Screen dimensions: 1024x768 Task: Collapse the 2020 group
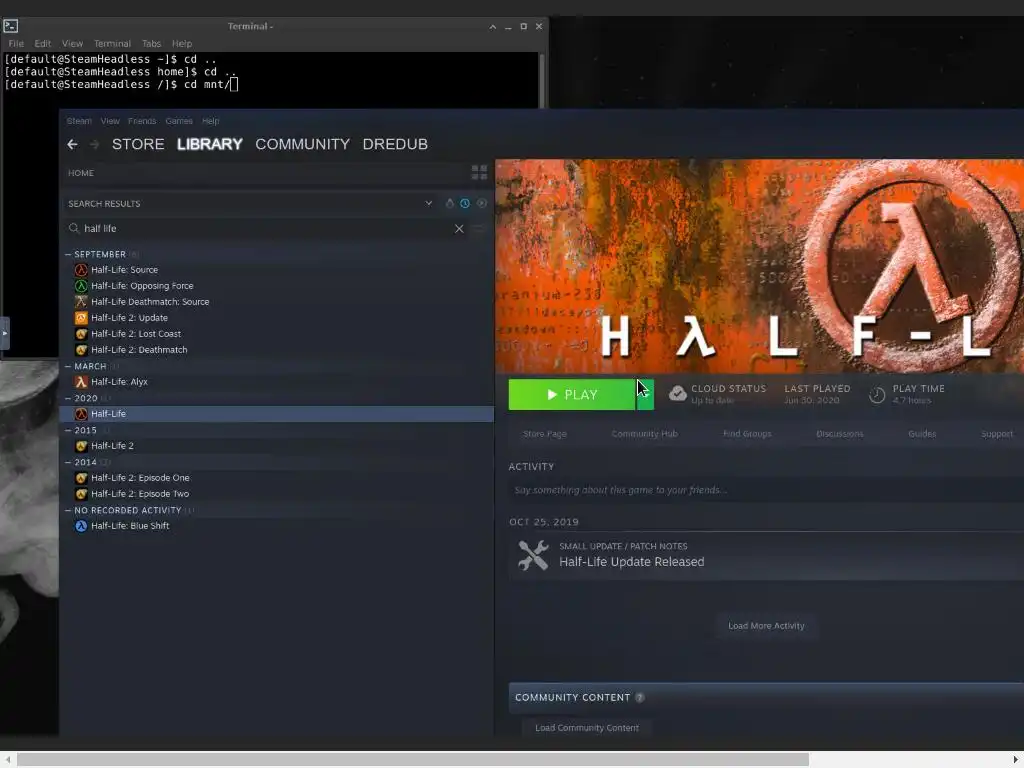point(68,398)
